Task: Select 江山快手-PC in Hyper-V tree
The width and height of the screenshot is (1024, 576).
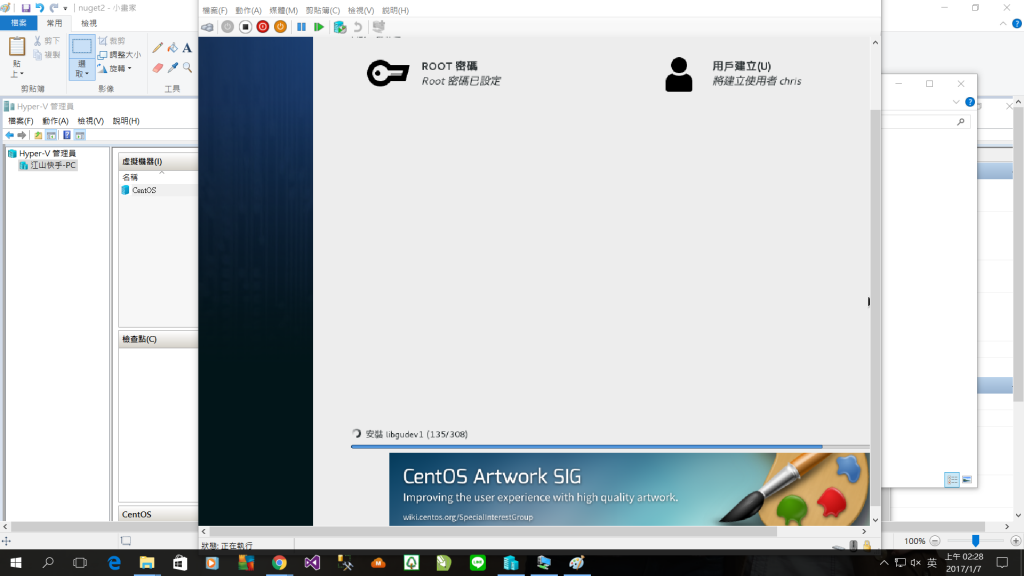Action: pyautogui.click(x=48, y=165)
